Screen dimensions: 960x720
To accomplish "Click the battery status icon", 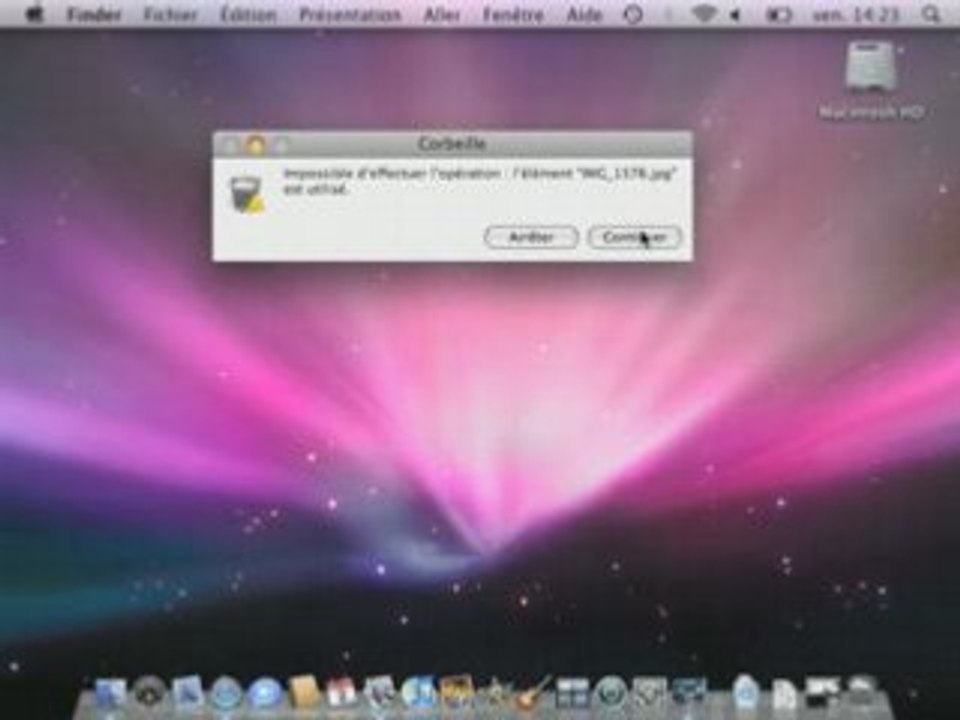I will click(778, 14).
